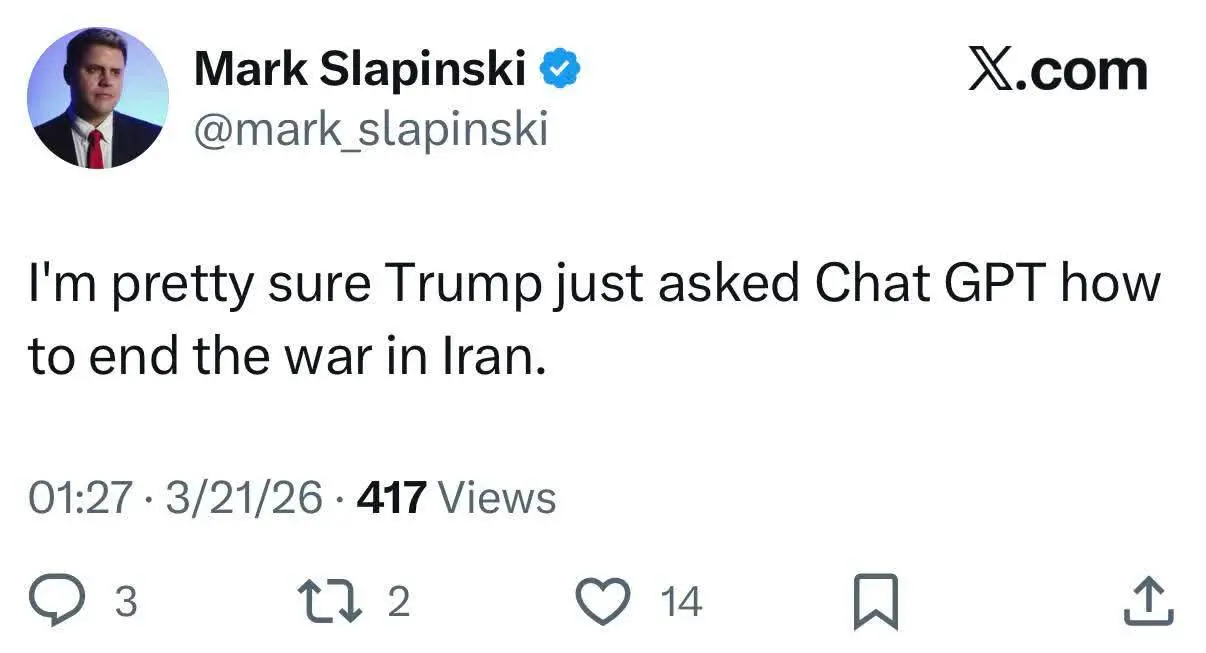This screenshot has height=653, width=1206.
Task: Open Mark Slapinski's profile picture
Action: click(x=97, y=97)
